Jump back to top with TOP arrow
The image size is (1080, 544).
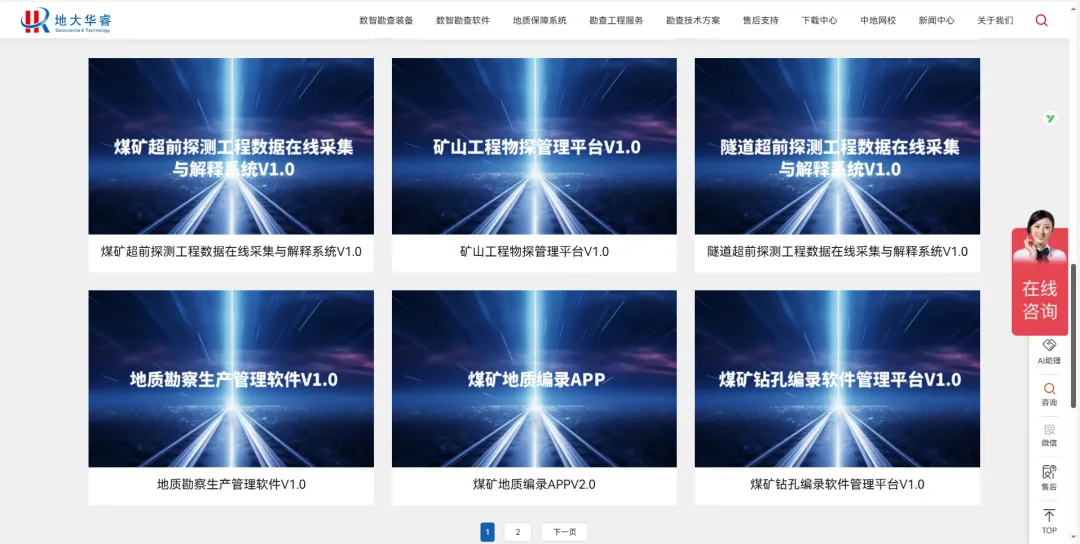1049,521
